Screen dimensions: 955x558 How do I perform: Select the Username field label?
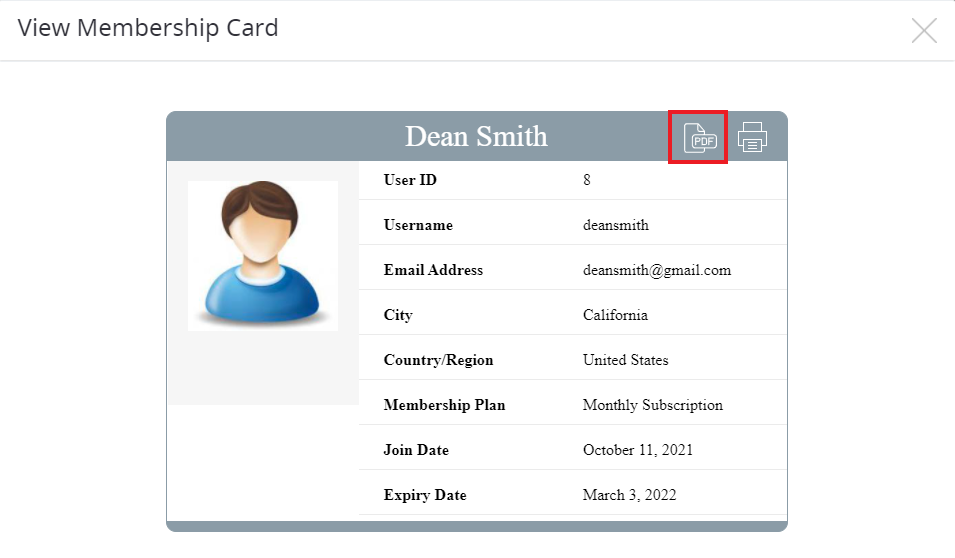pos(418,225)
